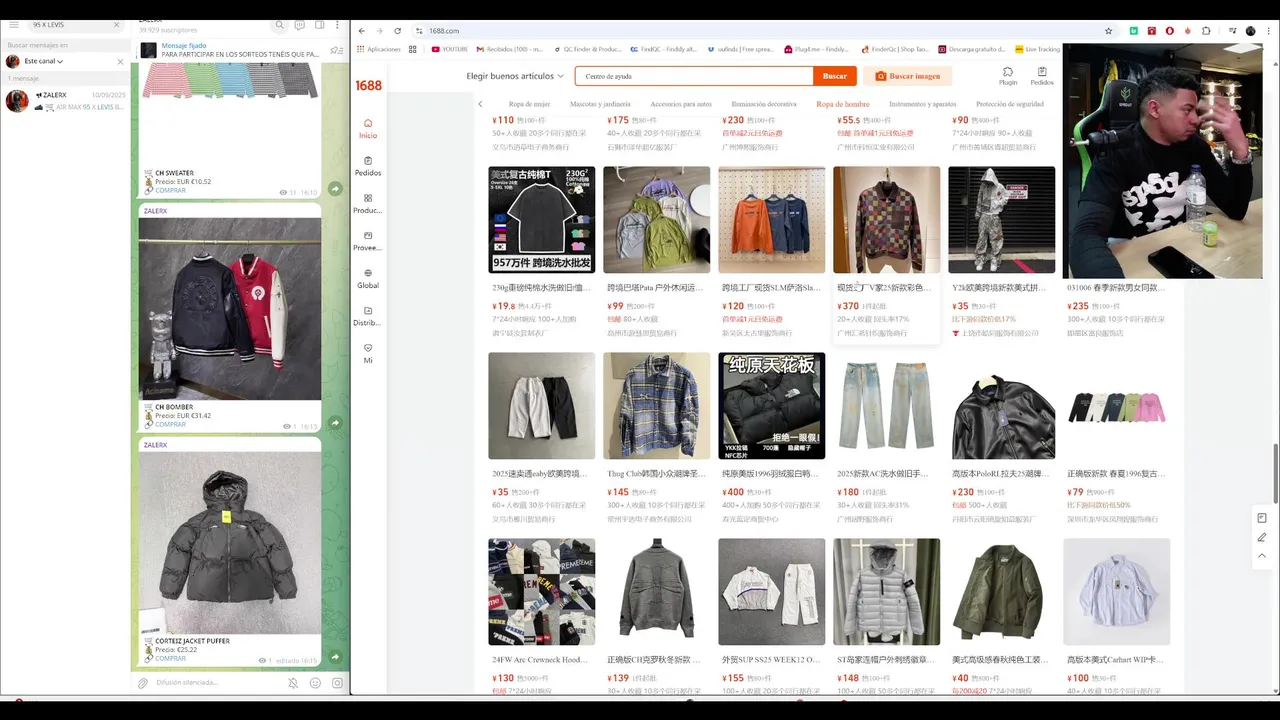This screenshot has height=720, width=1280.
Task: Close the 'Este canal' search filter
Action: (x=121, y=61)
